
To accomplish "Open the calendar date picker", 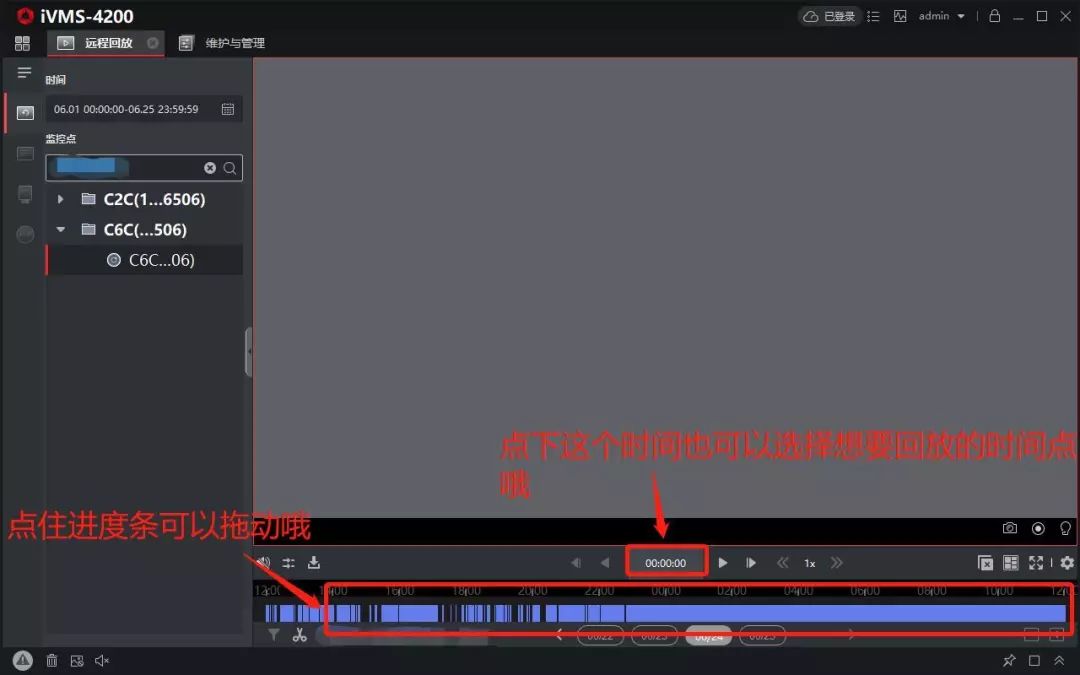I will pos(228,109).
